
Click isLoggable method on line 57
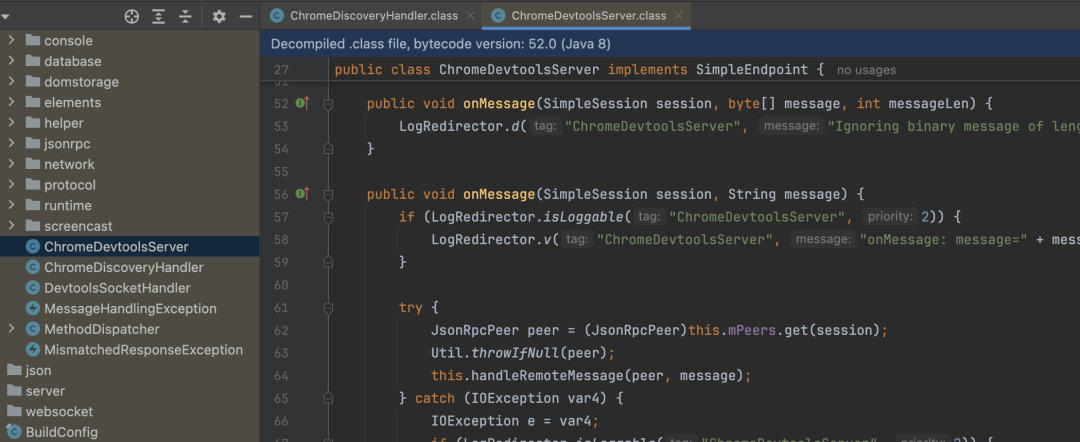585,217
